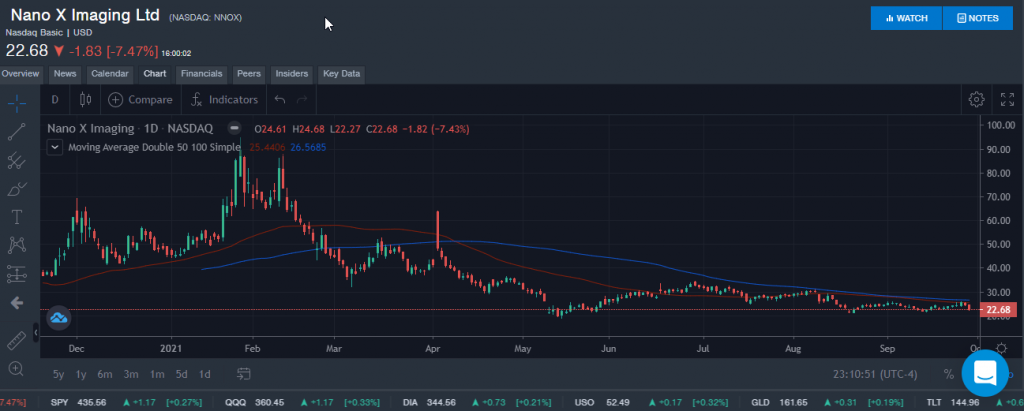
Task: Hide the Nano X Imaging legend toggle
Action: tap(235, 128)
